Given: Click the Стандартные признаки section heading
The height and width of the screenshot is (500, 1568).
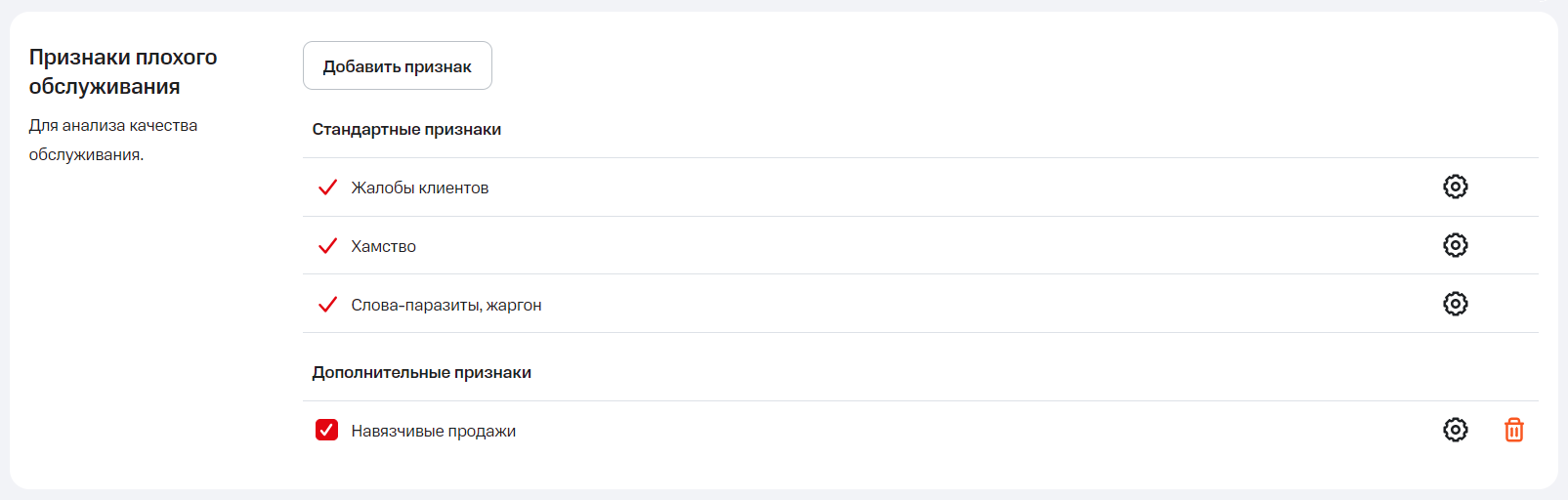Looking at the screenshot, I should coord(406,129).
